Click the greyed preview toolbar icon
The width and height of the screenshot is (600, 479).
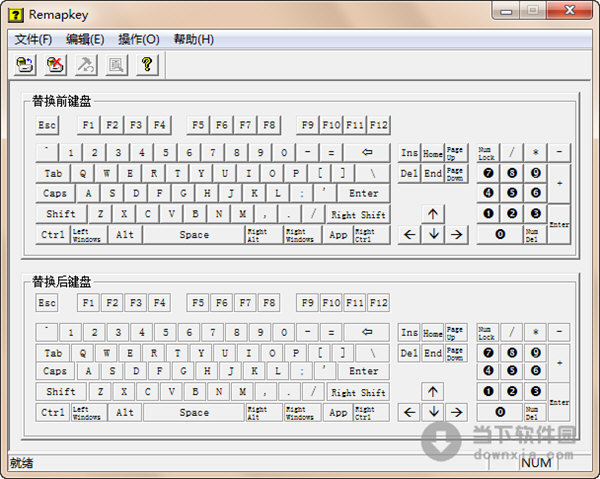tap(116, 65)
